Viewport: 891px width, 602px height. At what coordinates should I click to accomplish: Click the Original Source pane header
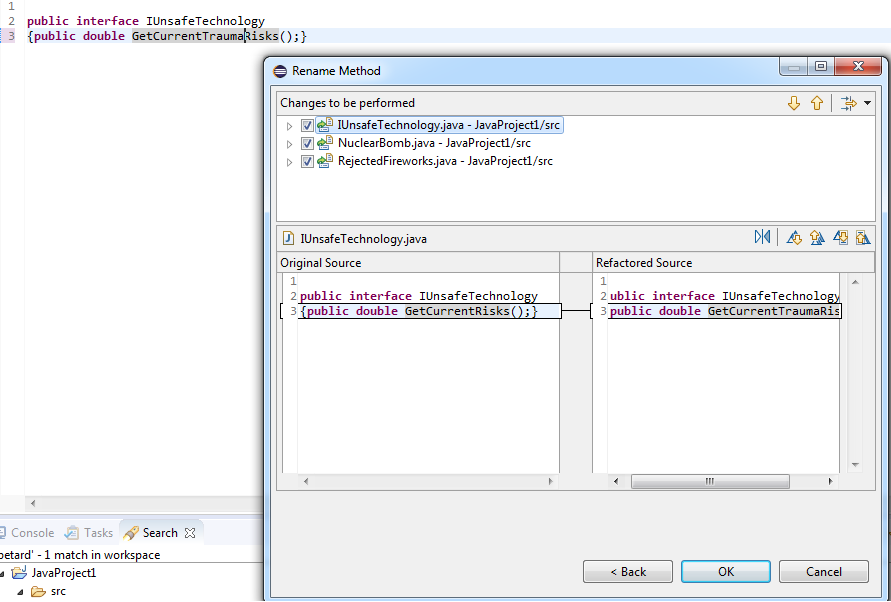tap(419, 263)
